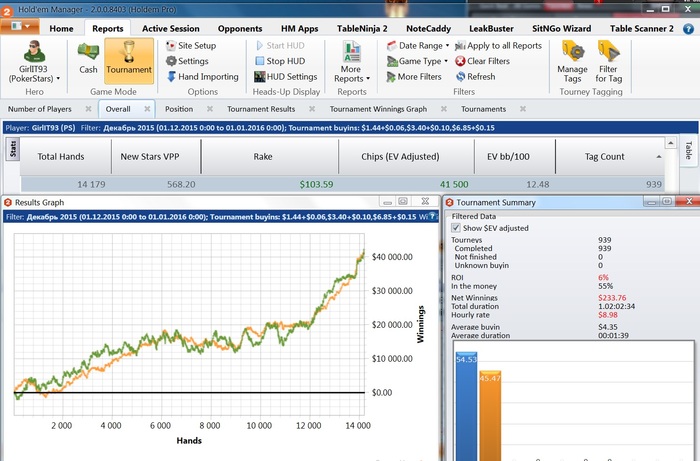
Task: Click help icon in Results Graph filter bar
Action: tap(432, 217)
